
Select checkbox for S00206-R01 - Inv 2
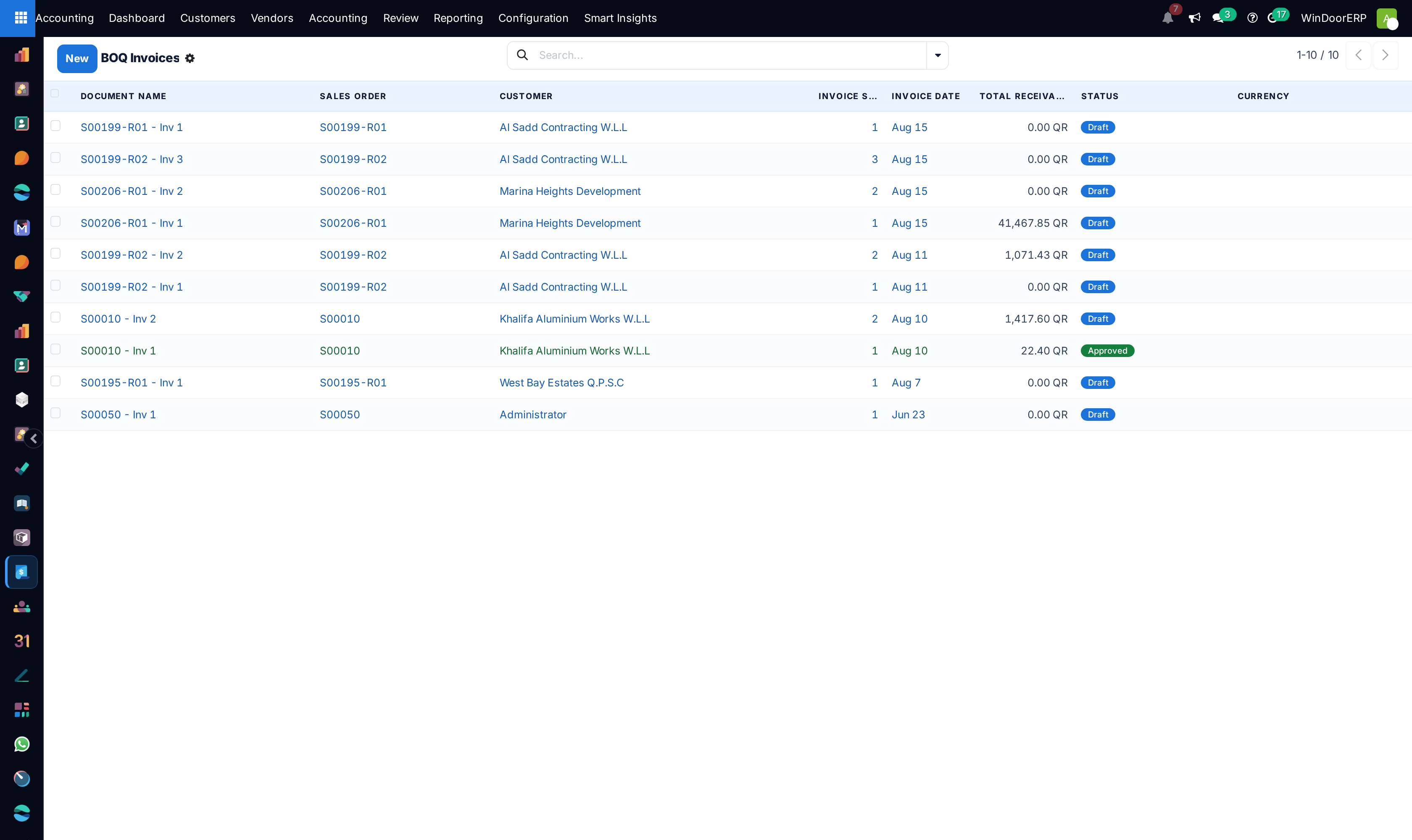click(x=55, y=189)
